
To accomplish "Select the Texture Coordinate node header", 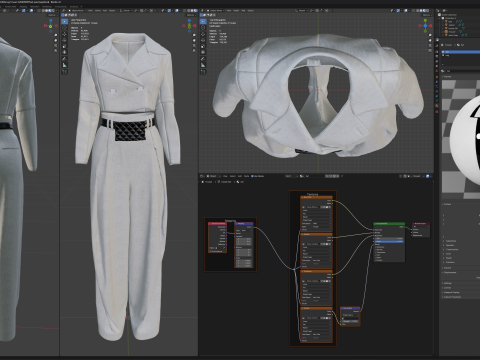I will click(217, 224).
